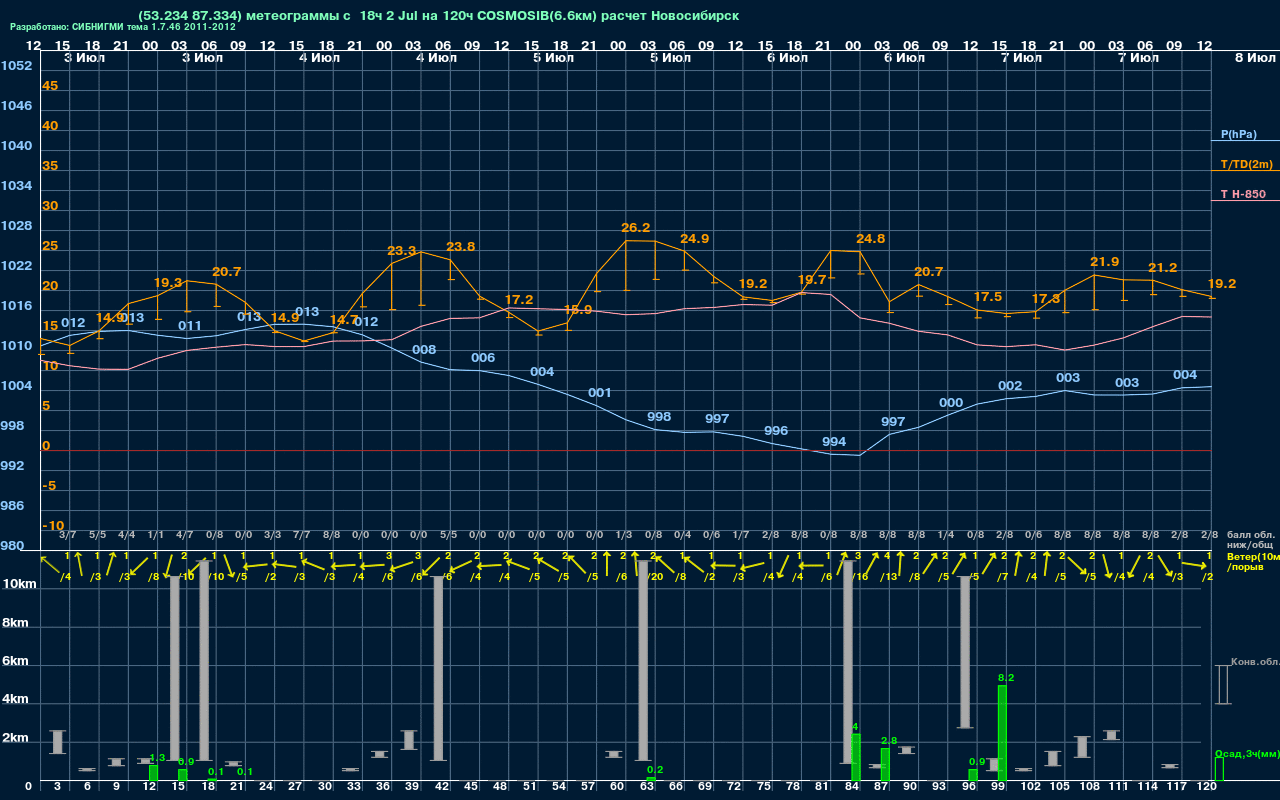This screenshot has width=1280, height=800.
Task: Click the 'Осад,3ч(мм)' precipitation legend
Action: tap(1247, 753)
